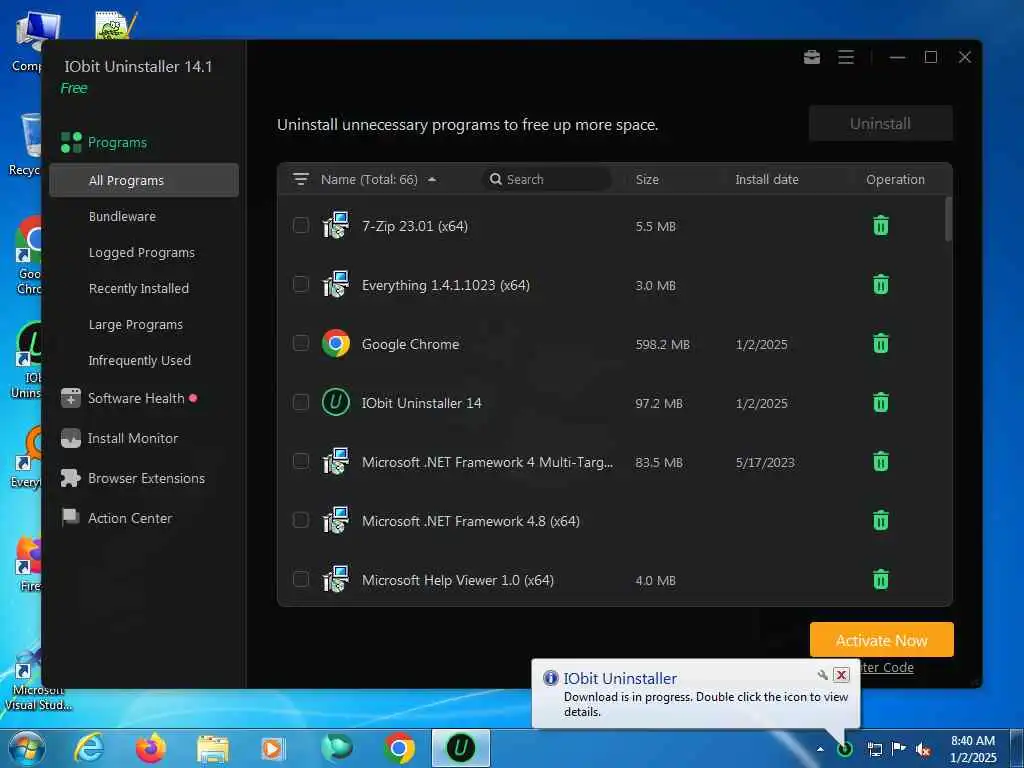Click the Action Center flag in tray
Screen dimensions: 1024x768
[898, 749]
